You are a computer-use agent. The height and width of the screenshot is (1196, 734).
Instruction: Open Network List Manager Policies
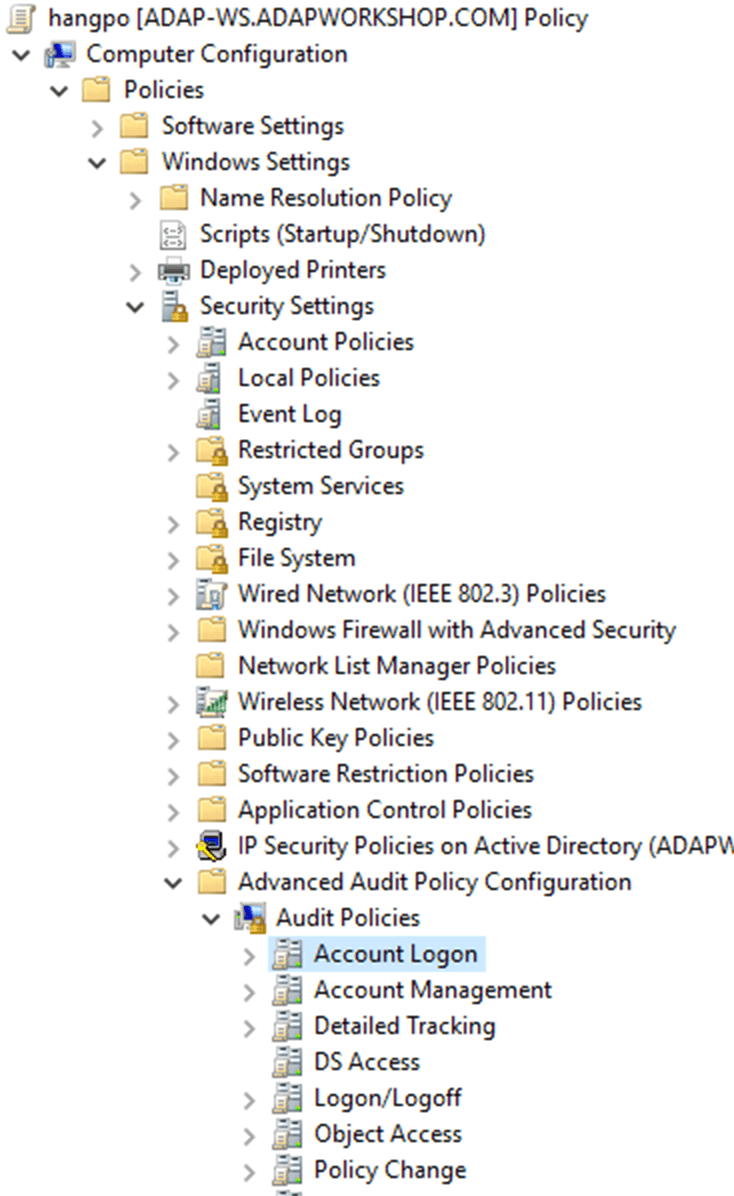(397, 666)
